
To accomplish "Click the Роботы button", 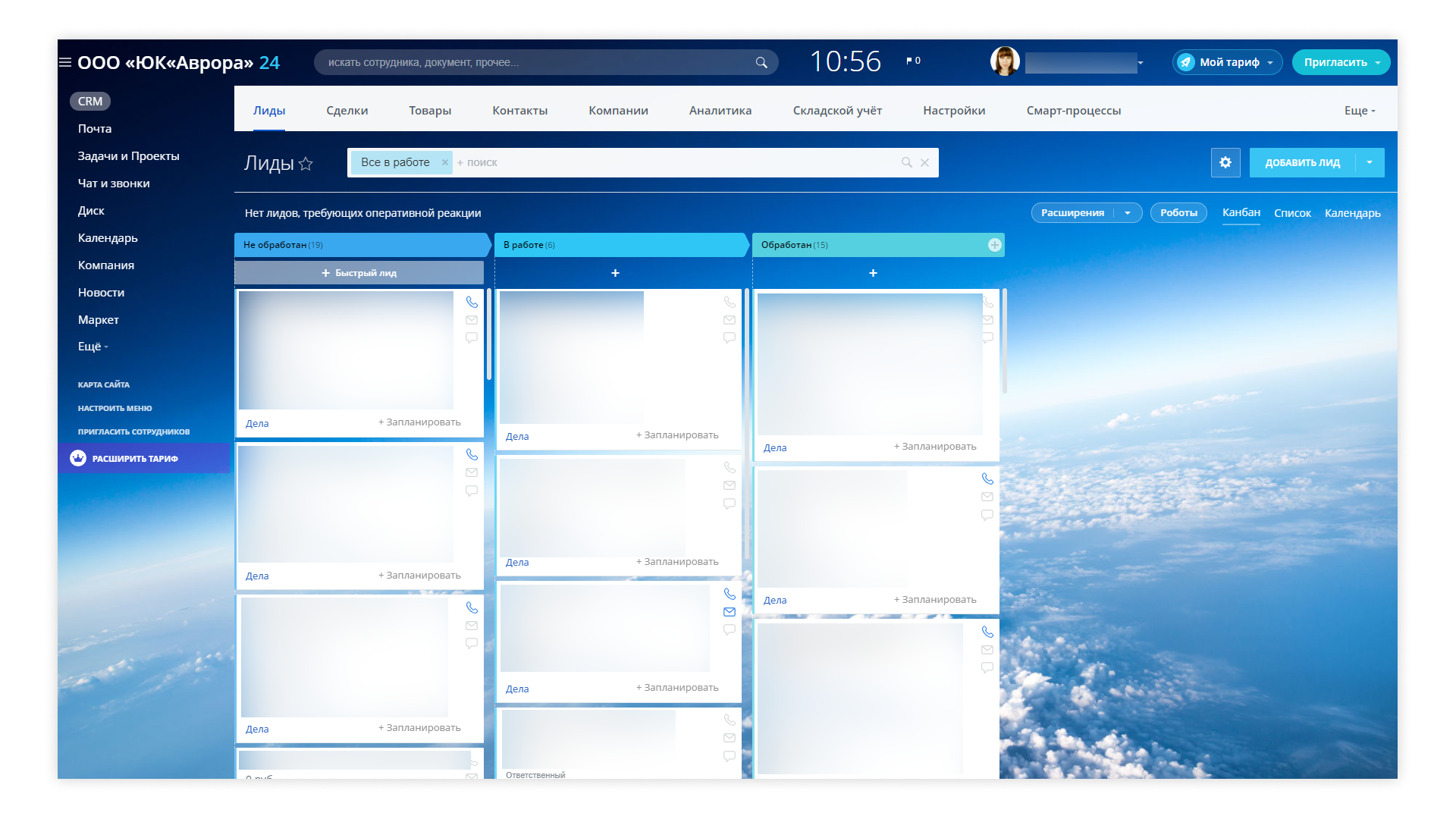I will click(x=1178, y=213).
